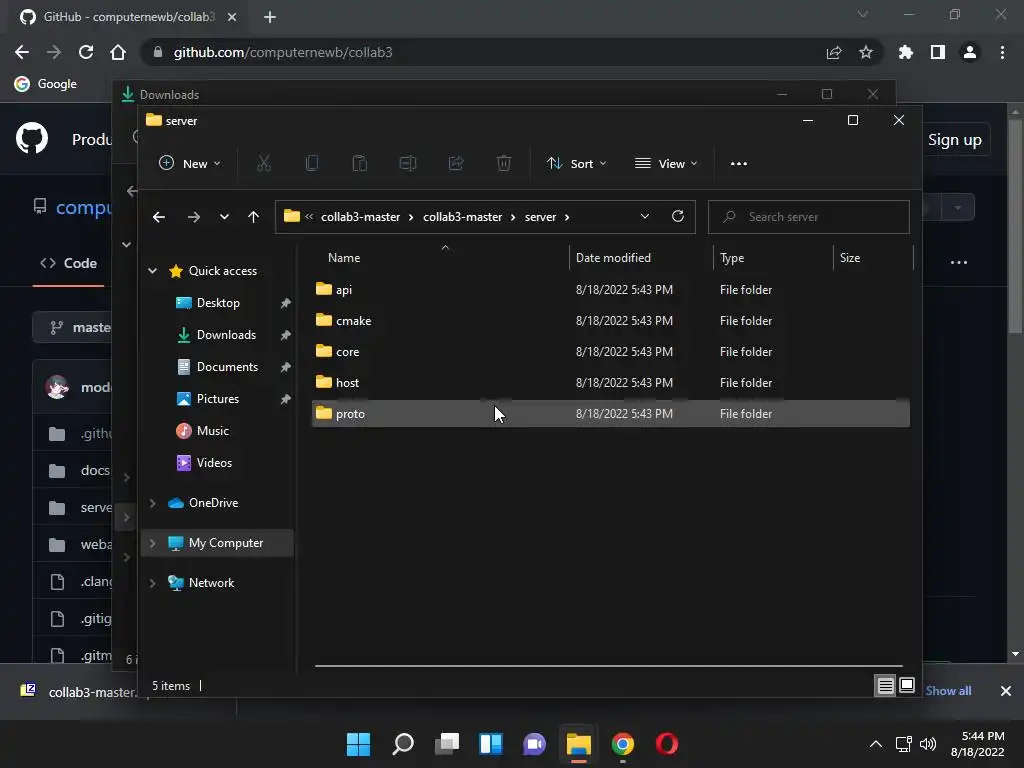1024x768 pixels.
Task: Select Pictures in Quick access
Action: coord(217,399)
